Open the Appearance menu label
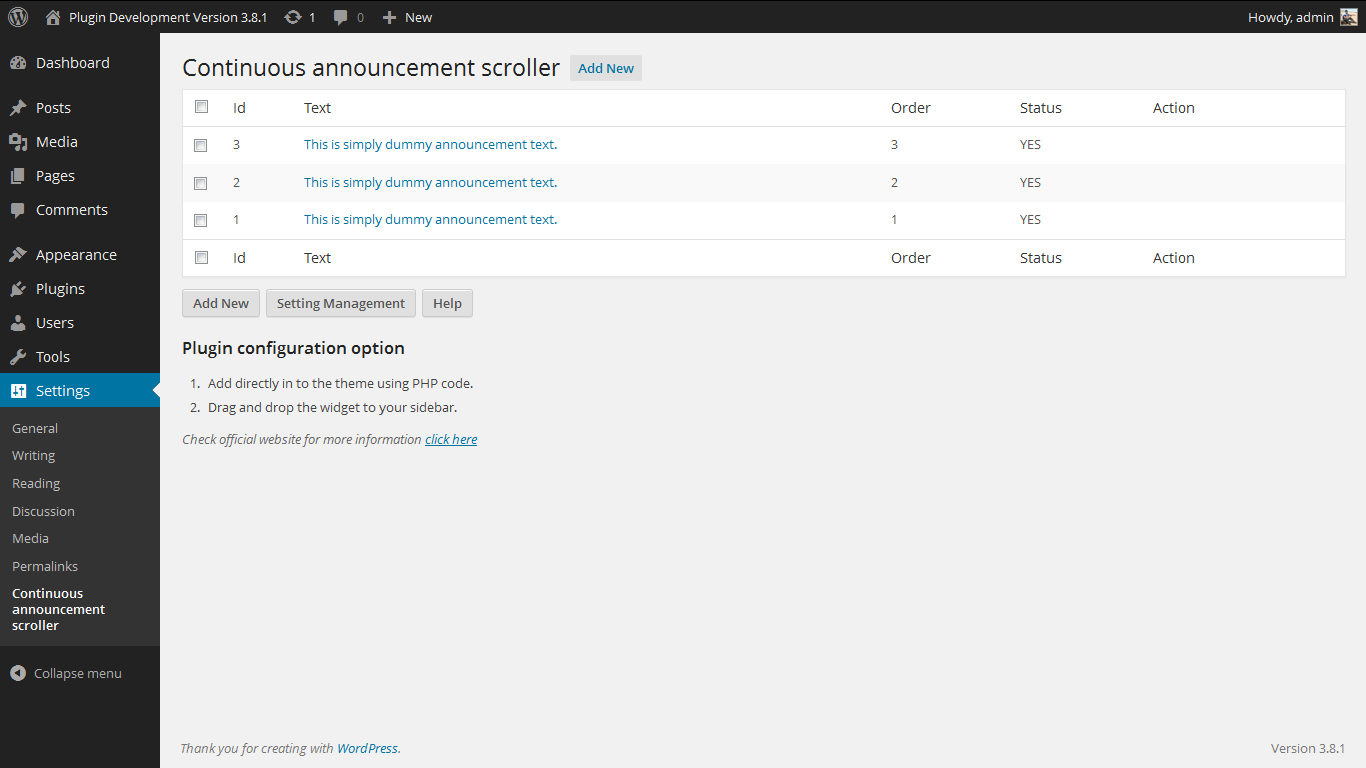This screenshot has width=1366, height=768. tap(76, 255)
